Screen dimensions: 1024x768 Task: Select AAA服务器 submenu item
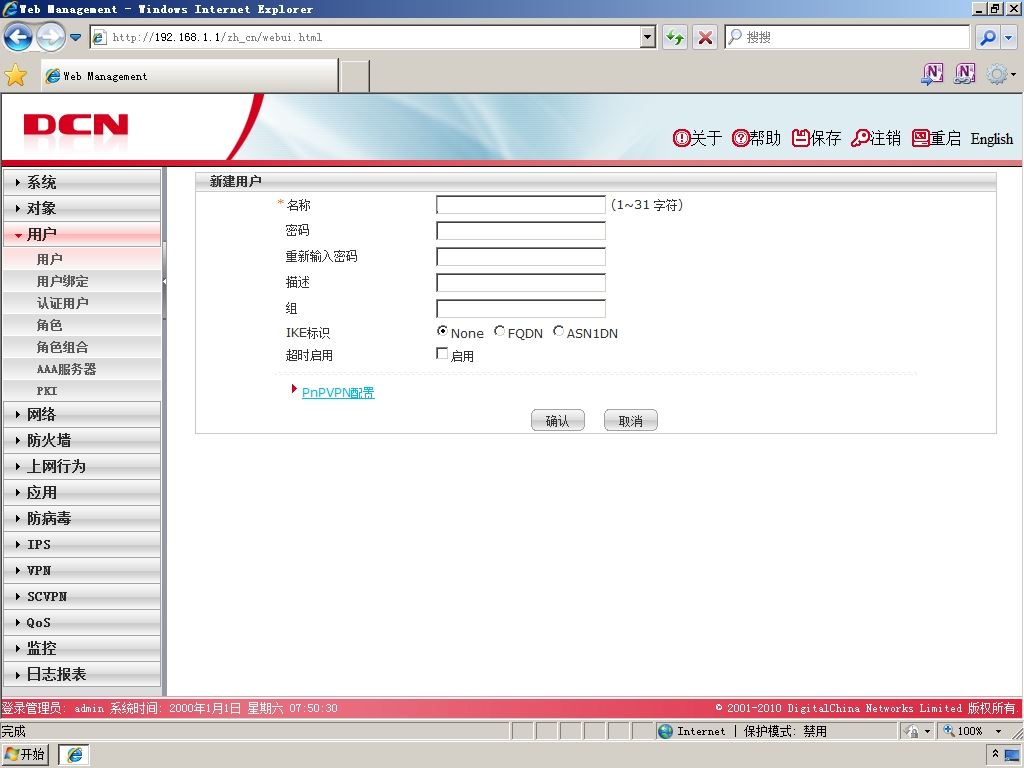click(x=82, y=369)
